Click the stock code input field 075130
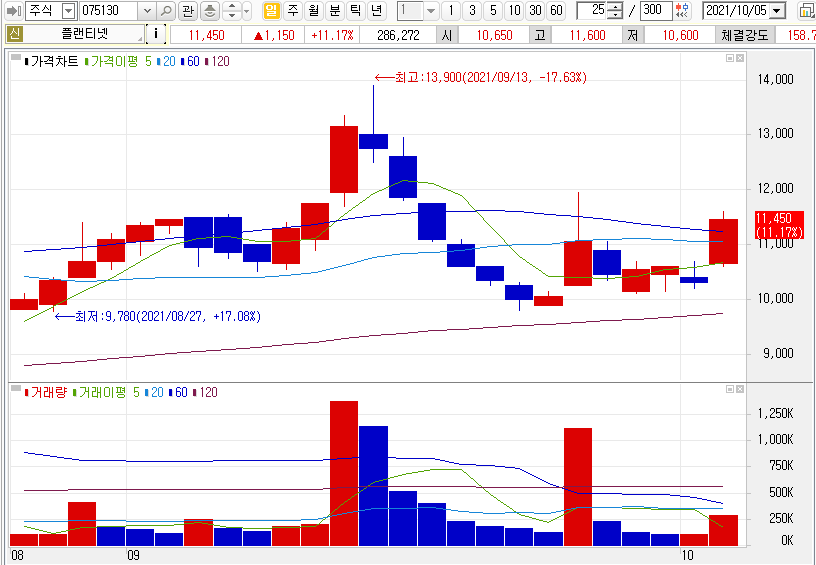 click(110, 10)
